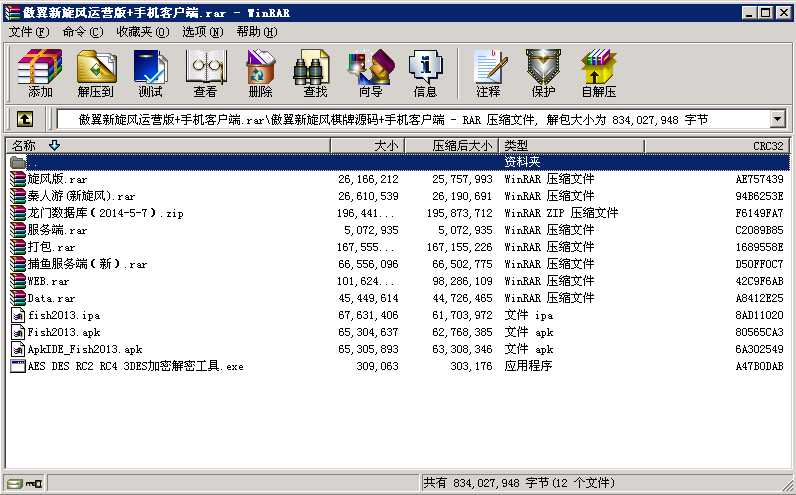Click the 删除 (Delete) toolbar icon

(x=260, y=73)
